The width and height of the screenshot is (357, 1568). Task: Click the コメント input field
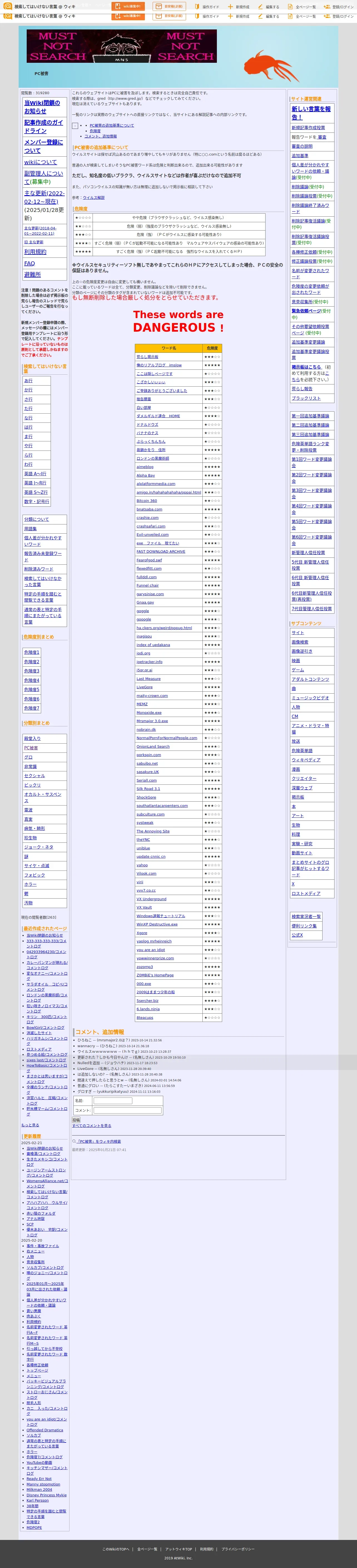coord(127,1110)
